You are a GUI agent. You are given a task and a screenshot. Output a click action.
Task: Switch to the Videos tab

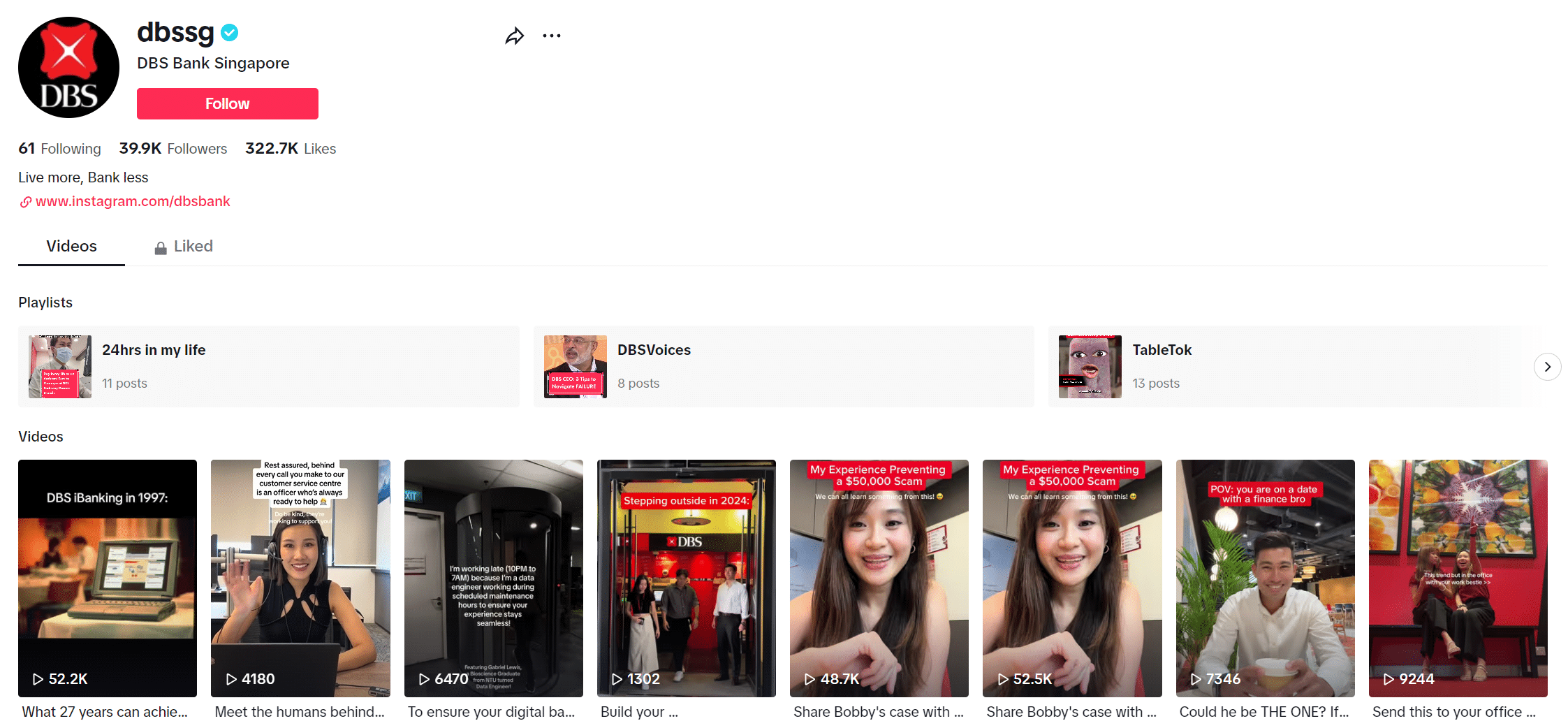pyautogui.click(x=71, y=246)
